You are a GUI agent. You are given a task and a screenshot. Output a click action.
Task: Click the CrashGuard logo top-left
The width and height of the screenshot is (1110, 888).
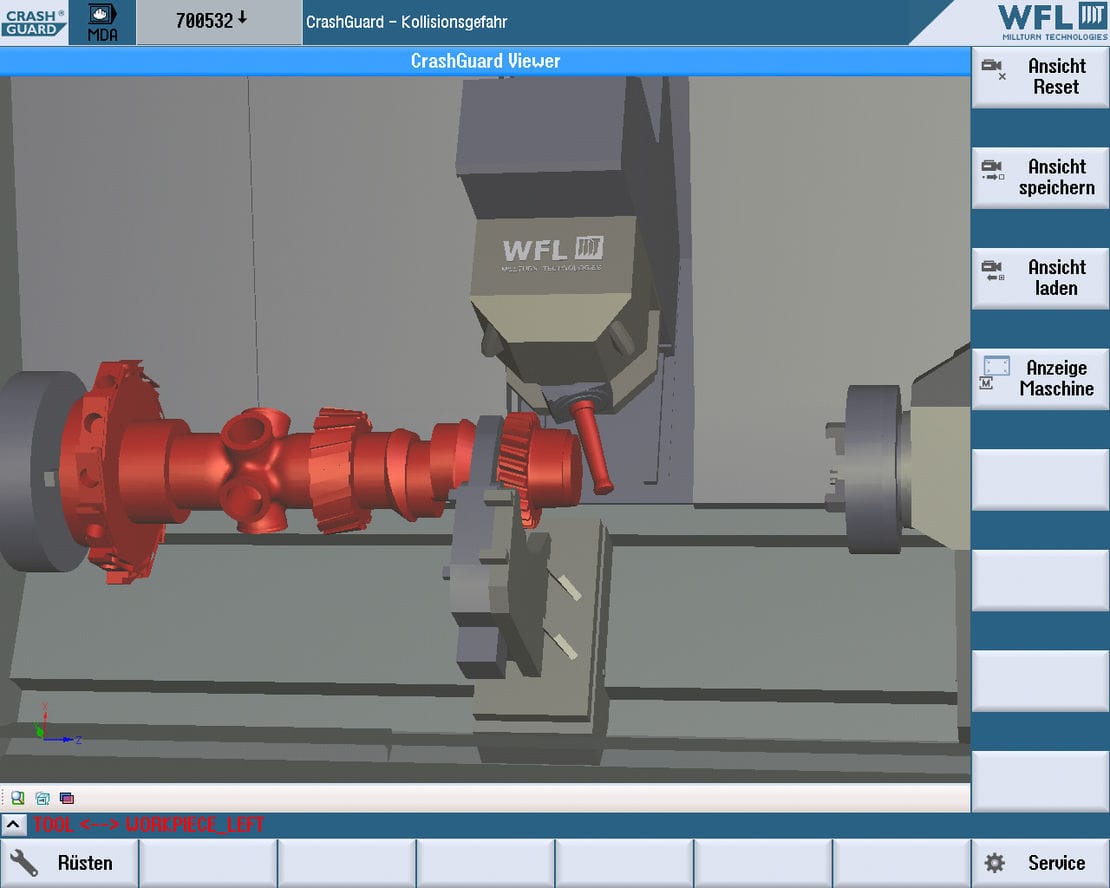pyautogui.click(x=33, y=20)
